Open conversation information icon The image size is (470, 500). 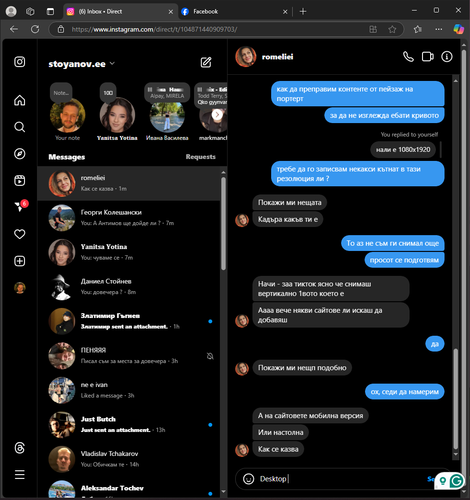(447, 57)
